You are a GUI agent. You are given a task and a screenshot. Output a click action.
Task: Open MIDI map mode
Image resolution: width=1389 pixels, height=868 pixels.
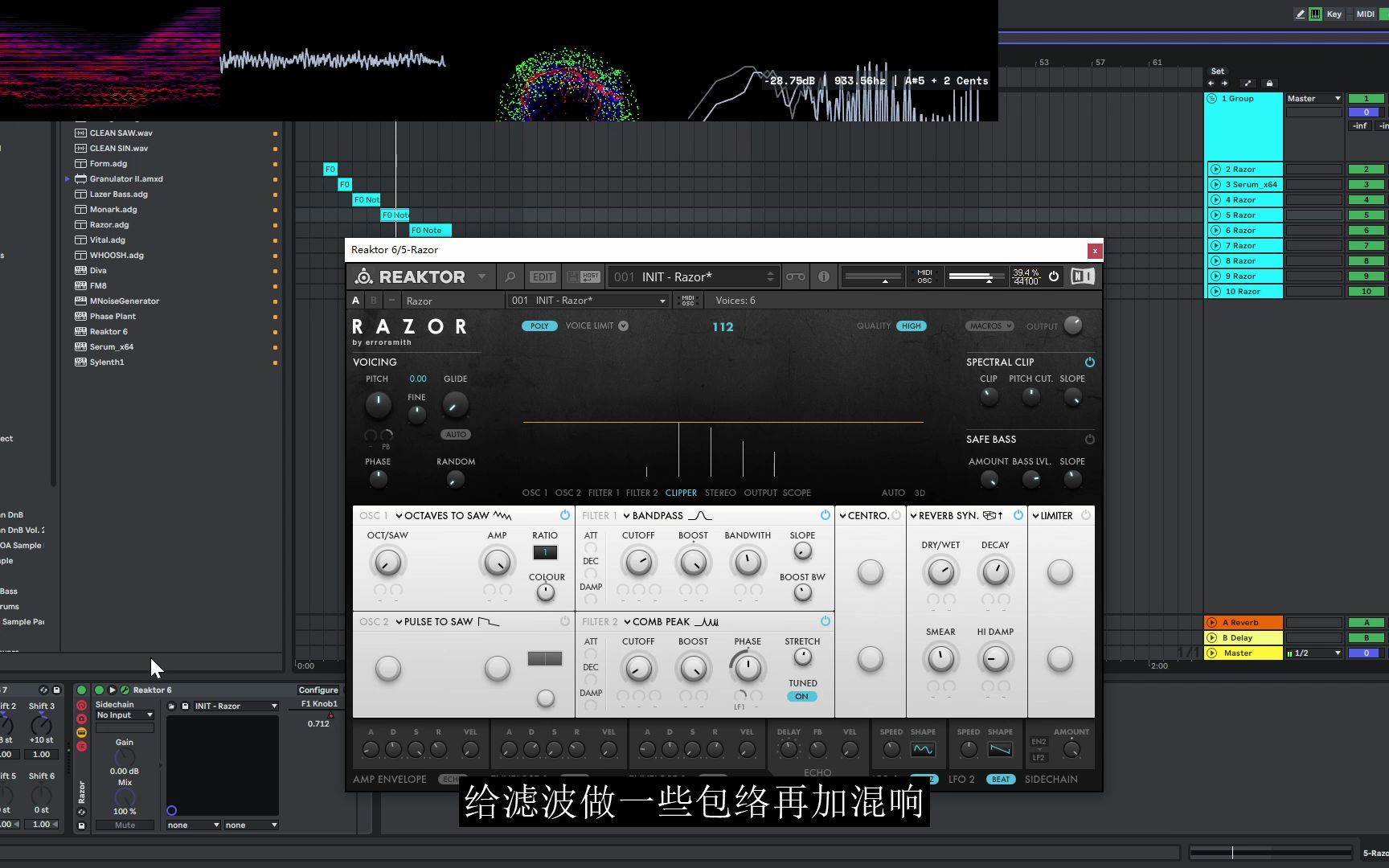(x=1366, y=14)
